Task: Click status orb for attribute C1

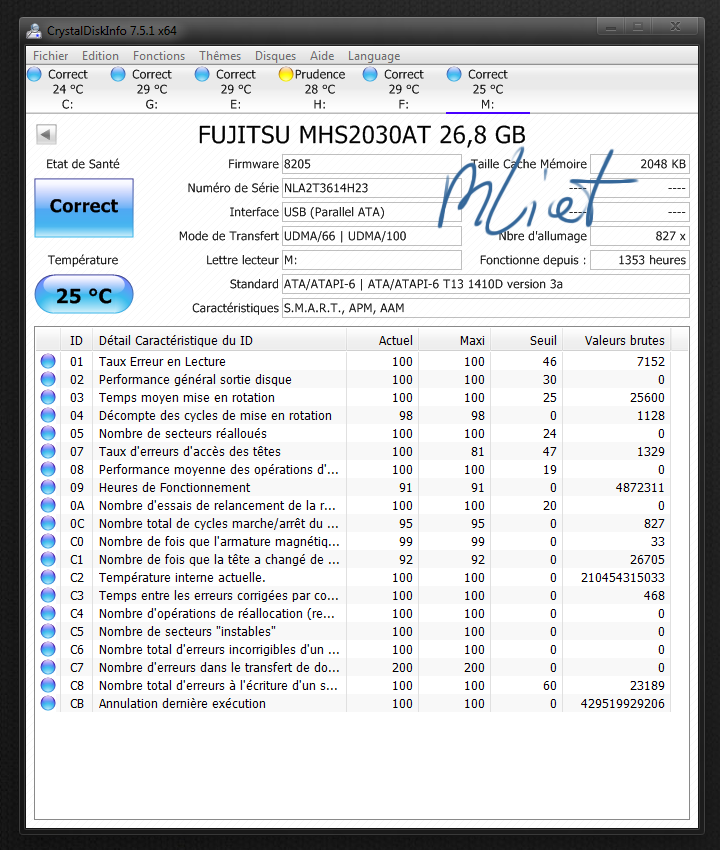Action: tap(48, 559)
